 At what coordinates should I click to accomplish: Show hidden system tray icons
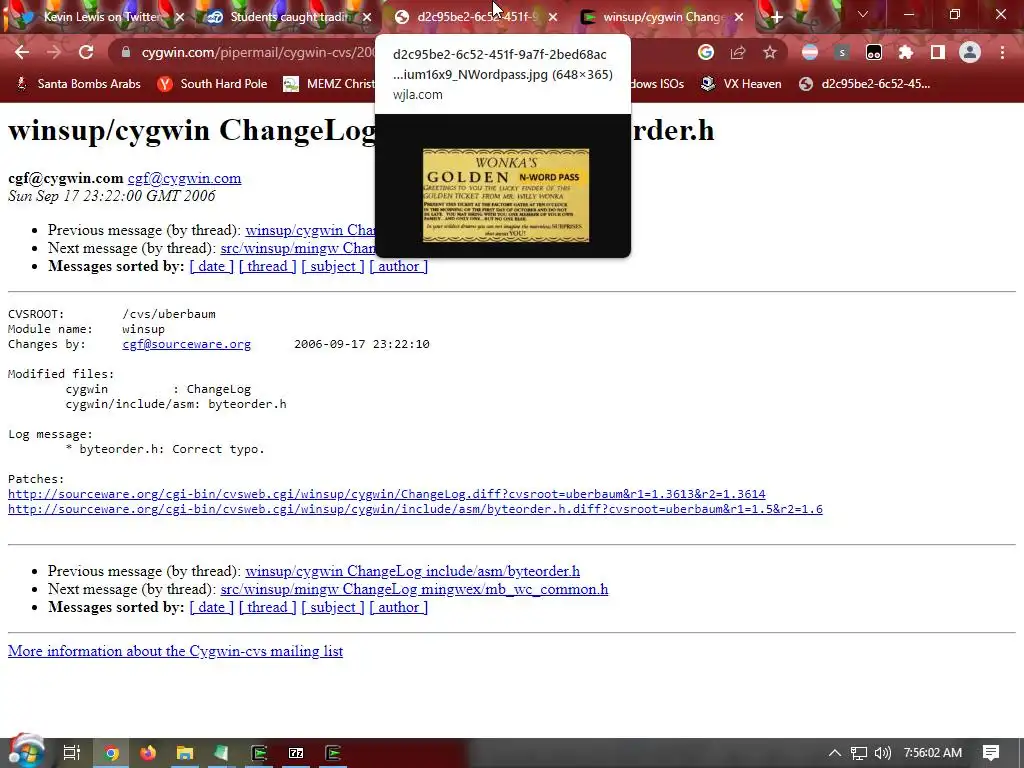click(x=835, y=753)
